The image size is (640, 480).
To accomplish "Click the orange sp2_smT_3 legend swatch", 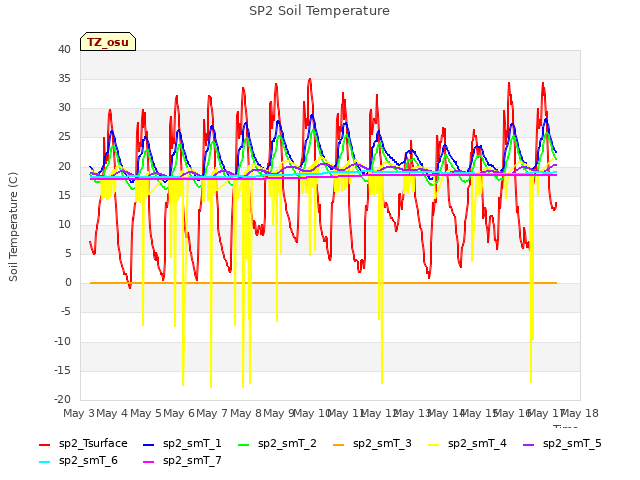I will [x=339, y=444].
